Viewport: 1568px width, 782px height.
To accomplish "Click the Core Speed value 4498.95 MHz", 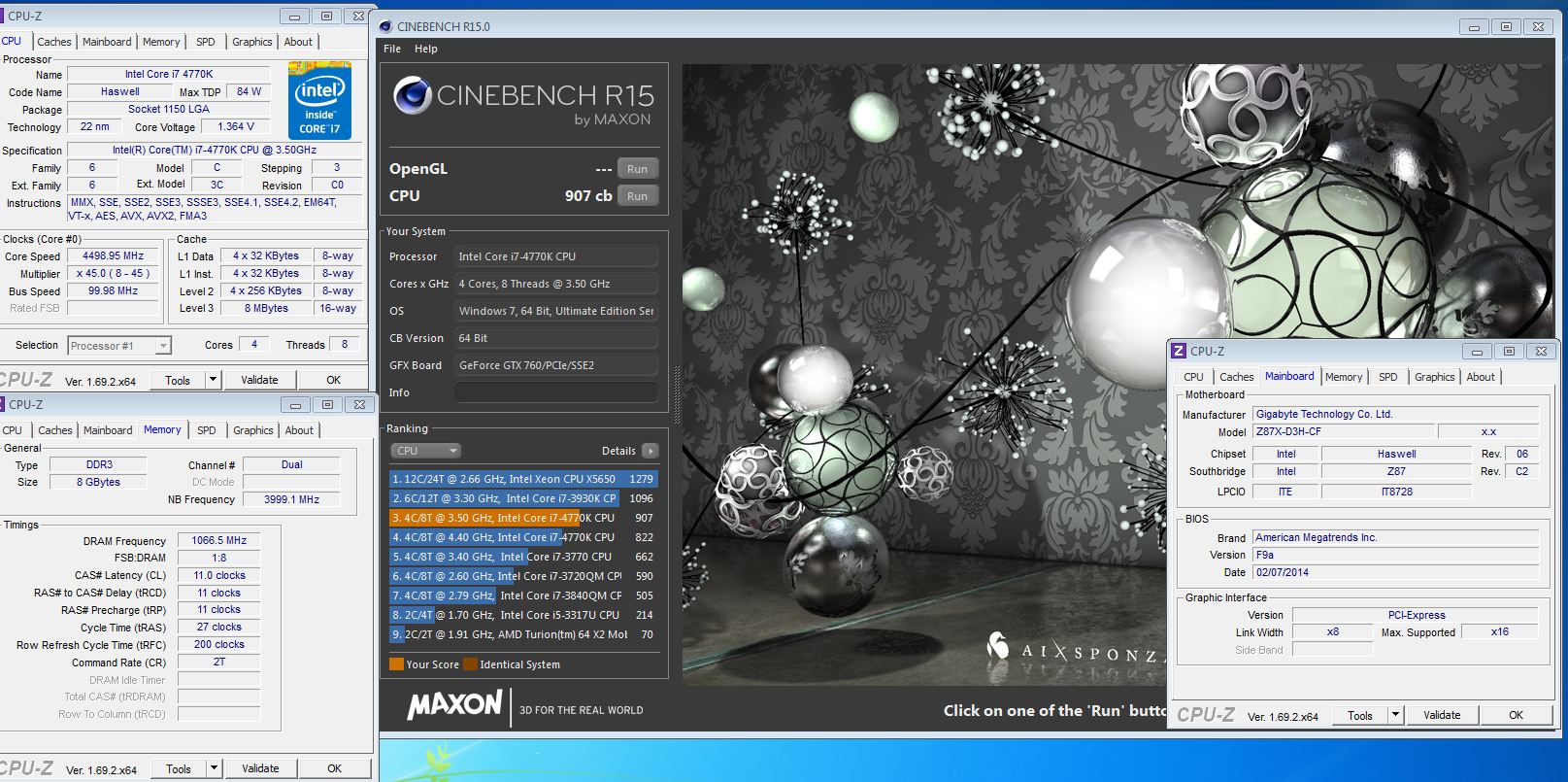I will (114, 256).
